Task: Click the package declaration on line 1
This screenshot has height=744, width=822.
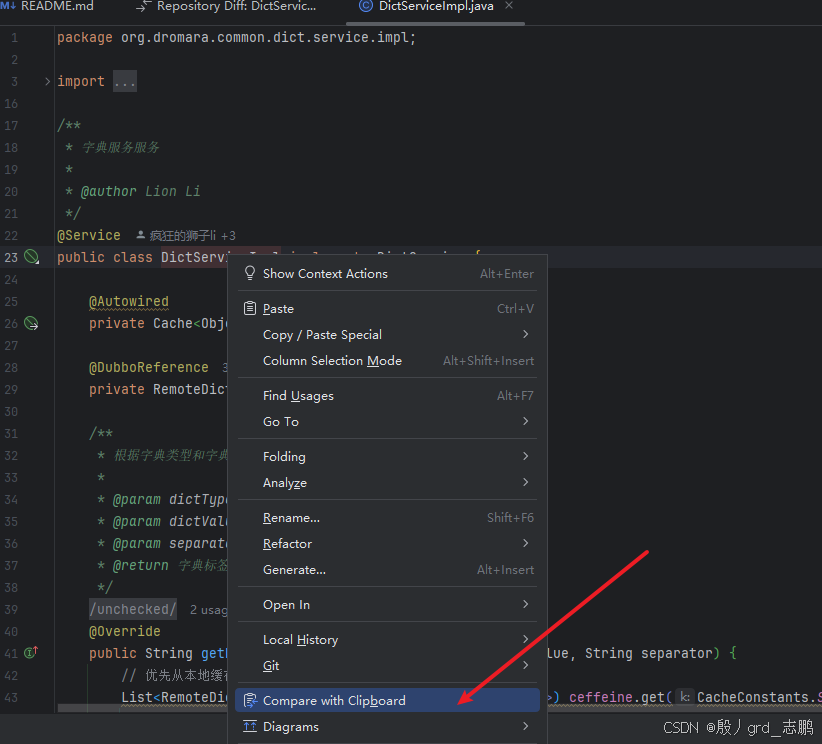Action: pos(236,38)
